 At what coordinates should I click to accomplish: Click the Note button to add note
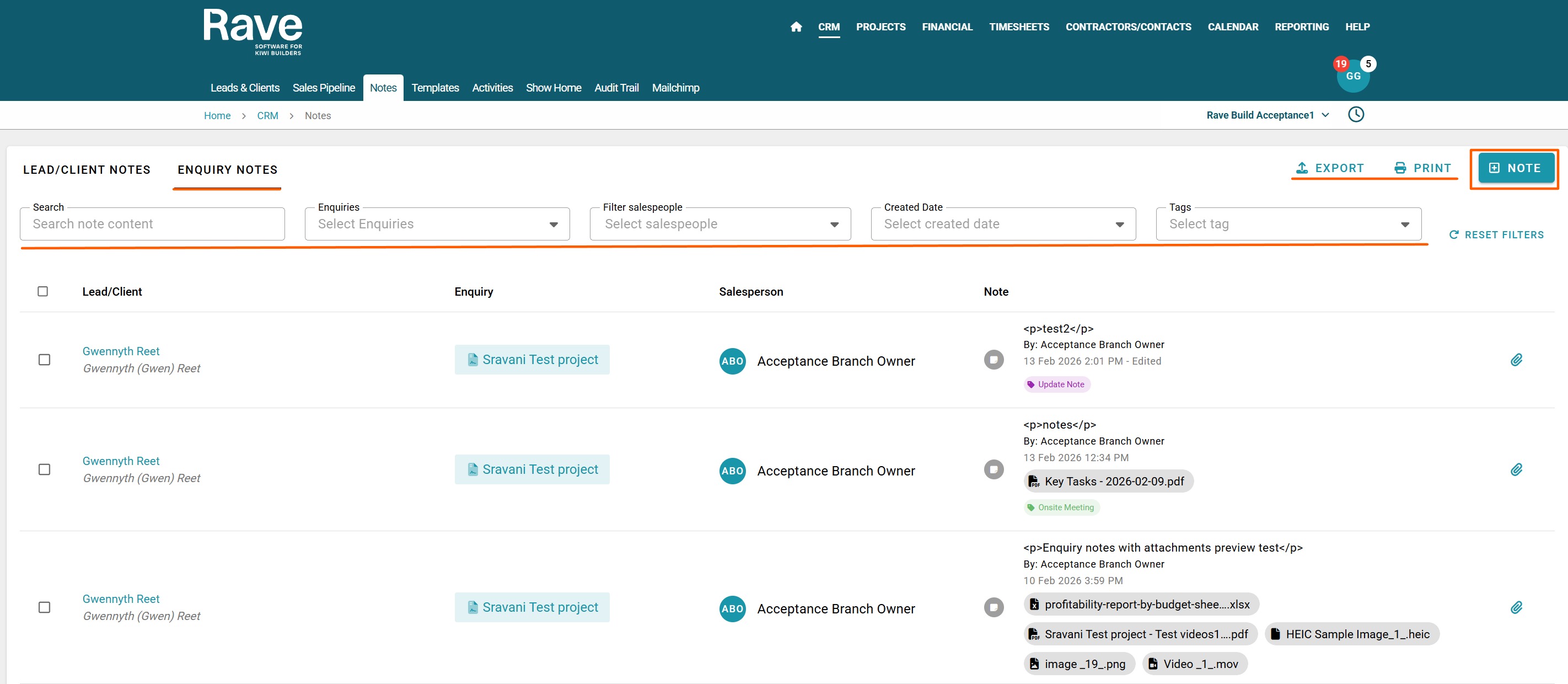(1515, 168)
